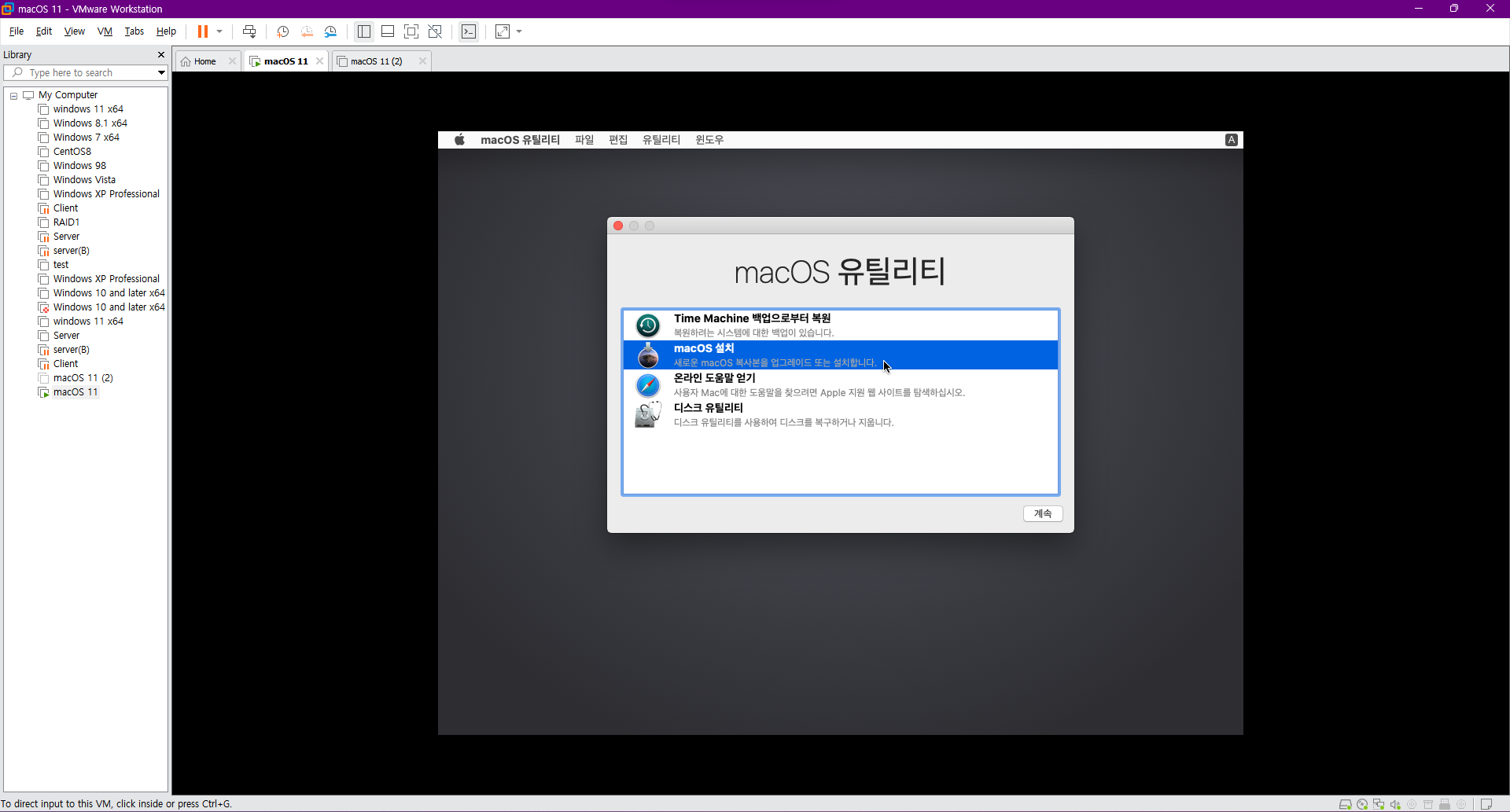This screenshot has width=1510, height=812.
Task: Open the stretch guest dropdown arrow
Action: point(519,31)
